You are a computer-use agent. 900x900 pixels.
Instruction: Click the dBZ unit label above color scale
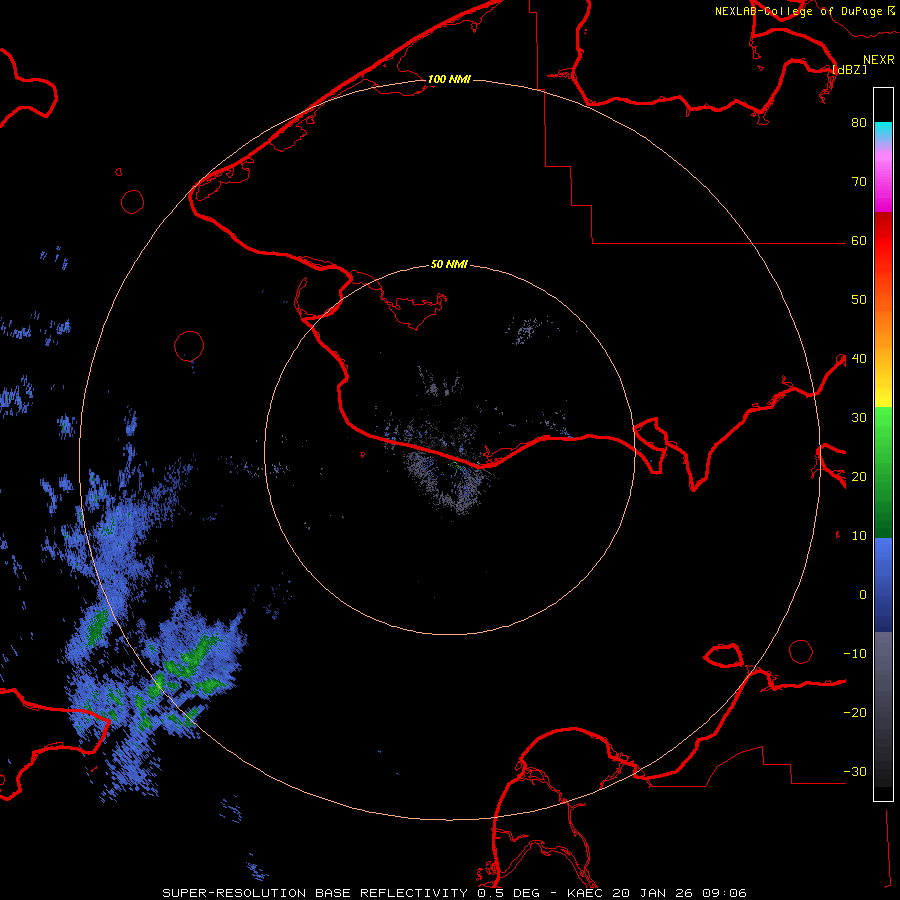[849, 70]
